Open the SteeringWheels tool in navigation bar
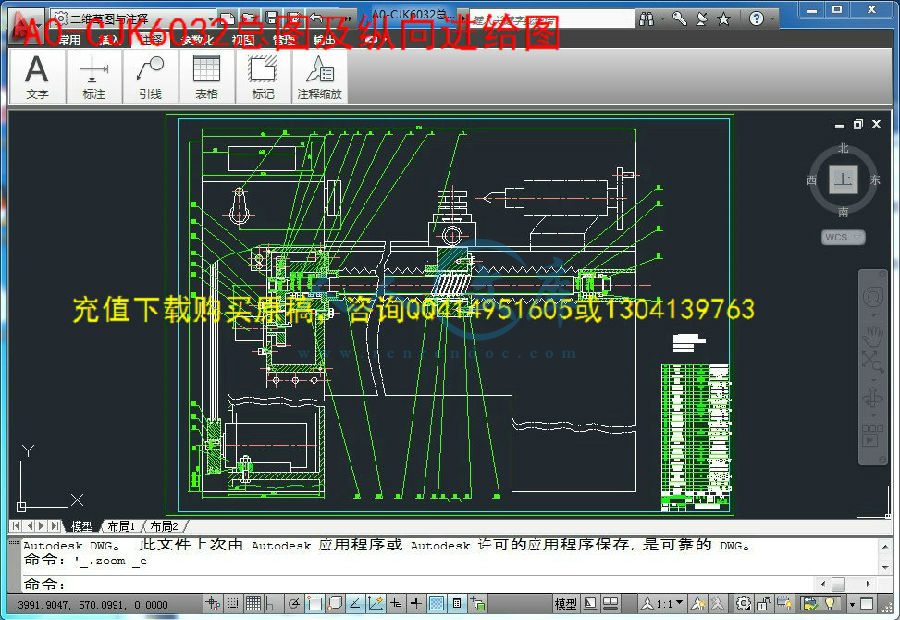The width and height of the screenshot is (900, 620). pos(872,297)
